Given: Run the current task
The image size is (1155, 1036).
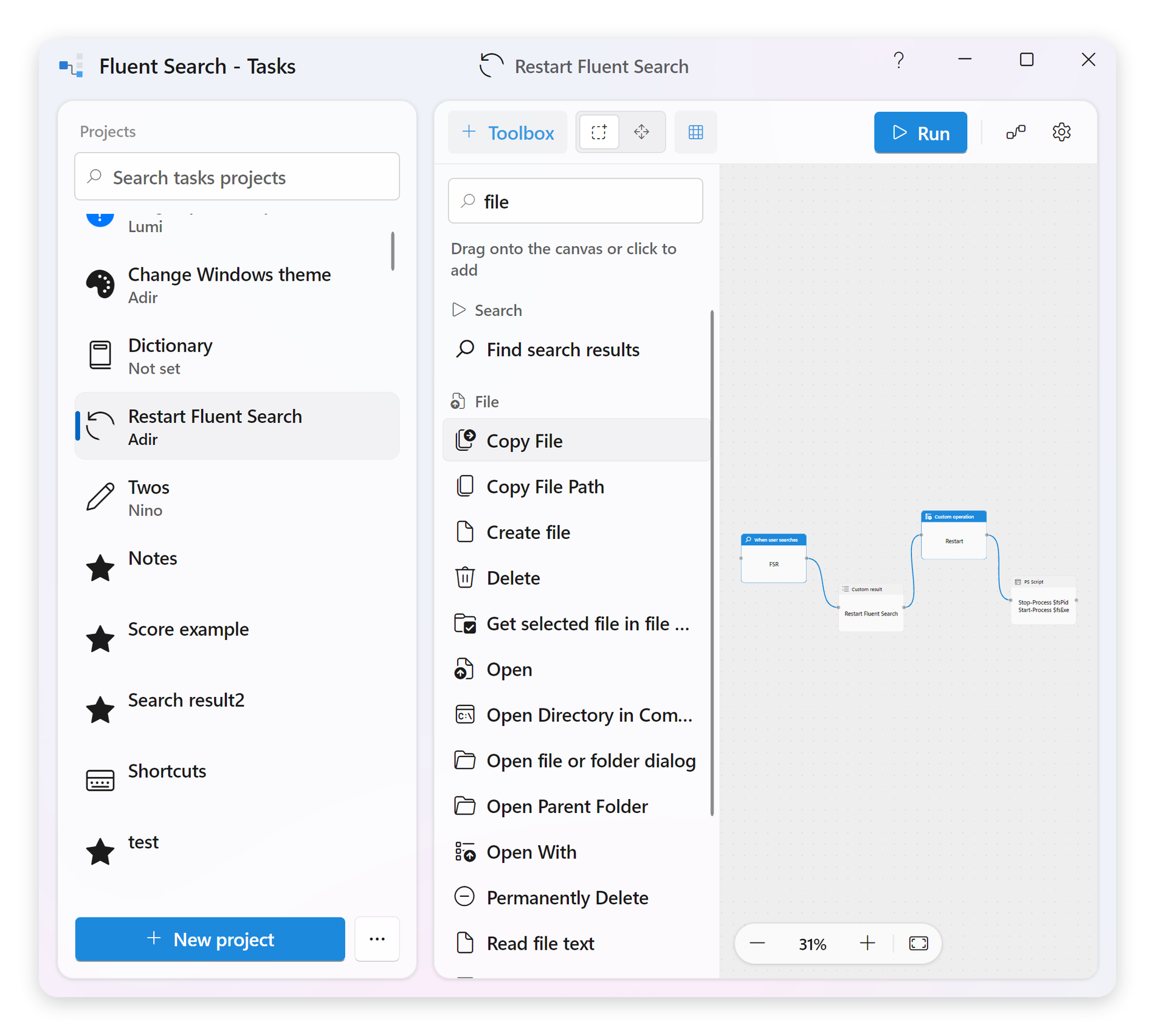Looking at the screenshot, I should (x=920, y=132).
